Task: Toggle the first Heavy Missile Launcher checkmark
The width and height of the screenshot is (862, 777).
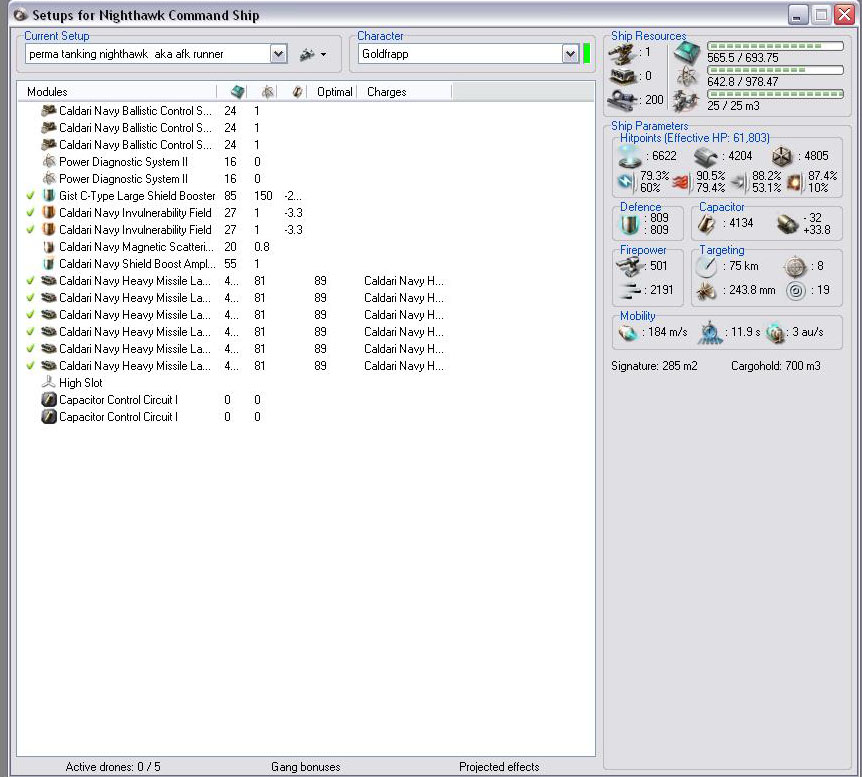Action: 30,280
